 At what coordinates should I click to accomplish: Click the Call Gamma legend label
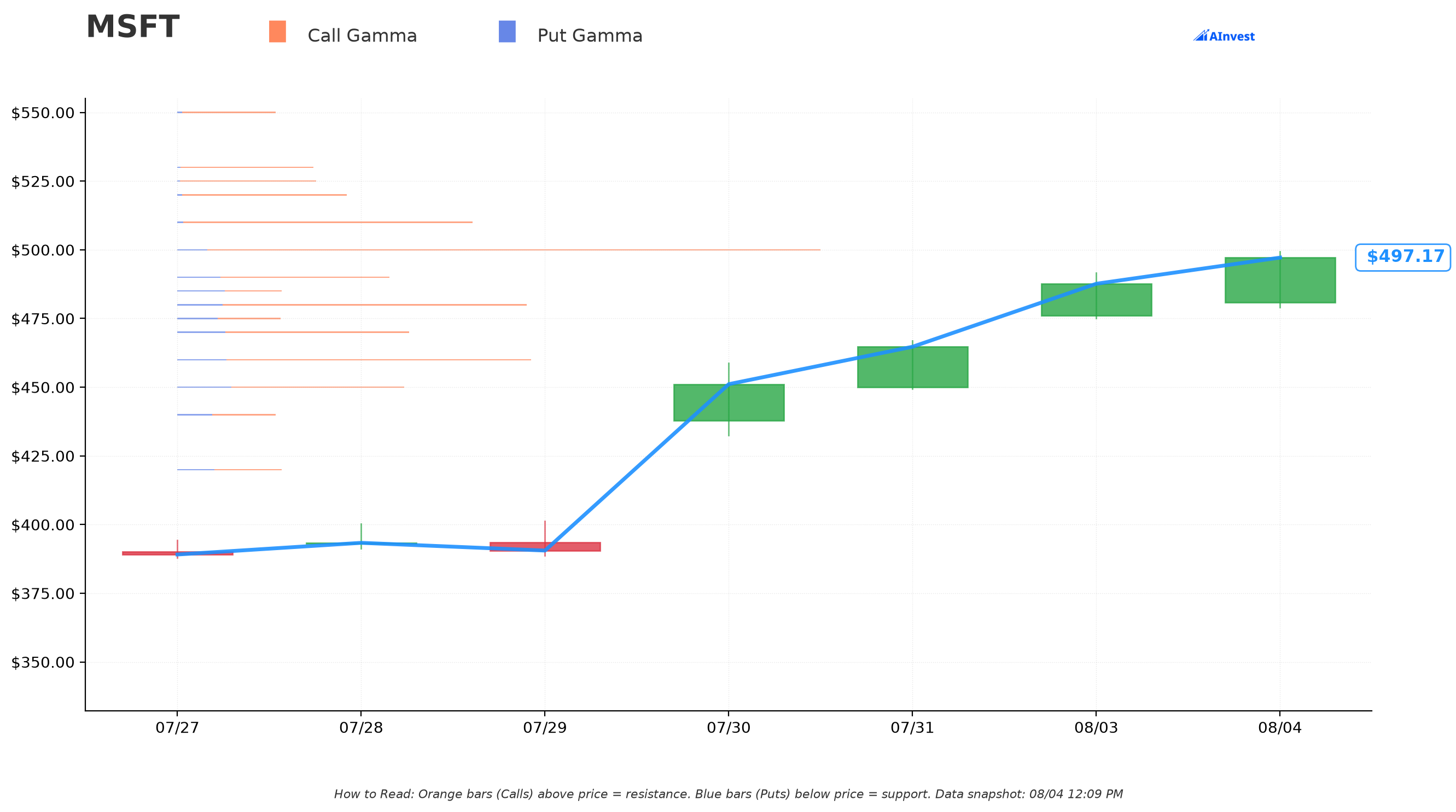point(362,36)
